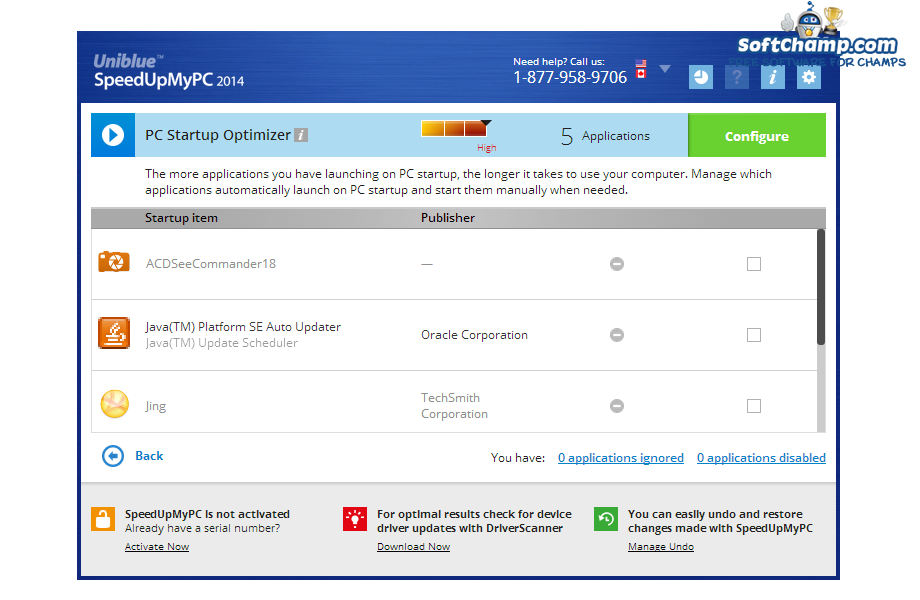Click the 1-877-958-9706 phone number
Image resolution: width=920 pixels, height=600 pixels.
point(570,77)
